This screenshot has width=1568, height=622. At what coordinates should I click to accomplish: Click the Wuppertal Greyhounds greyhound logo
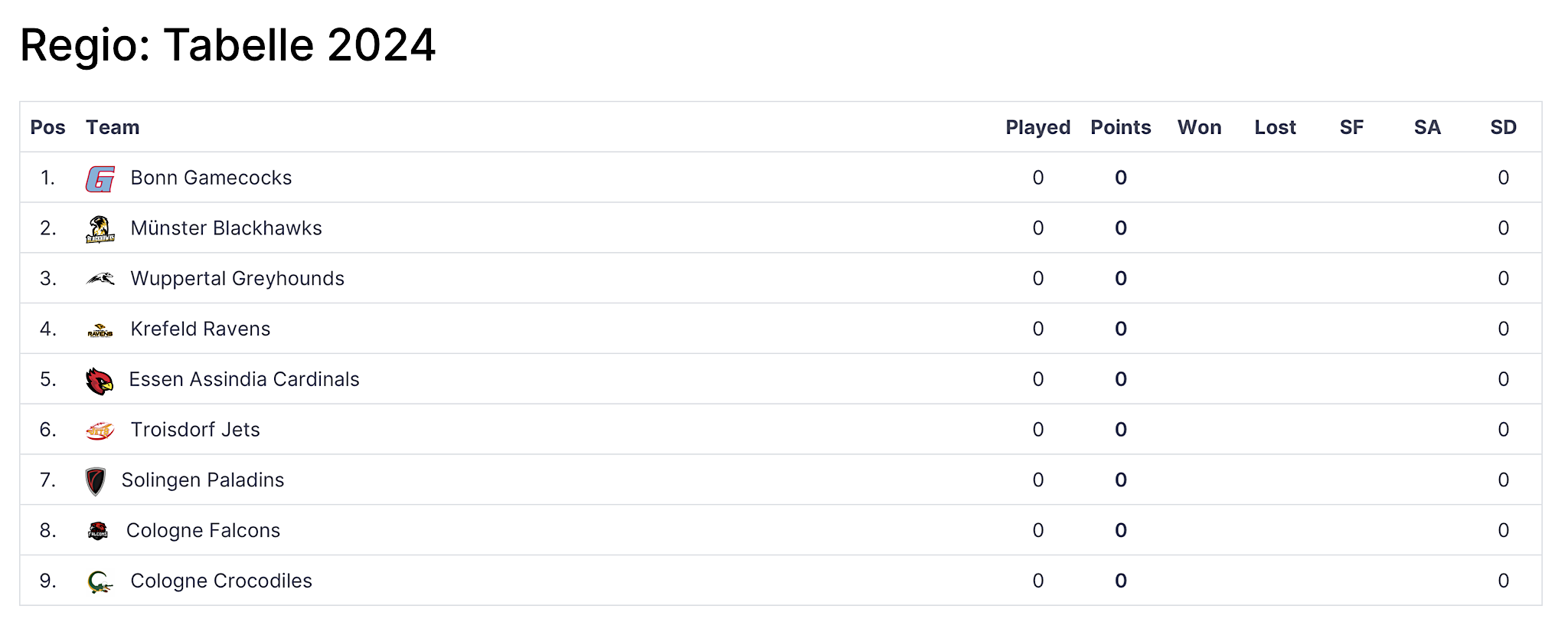click(100, 279)
